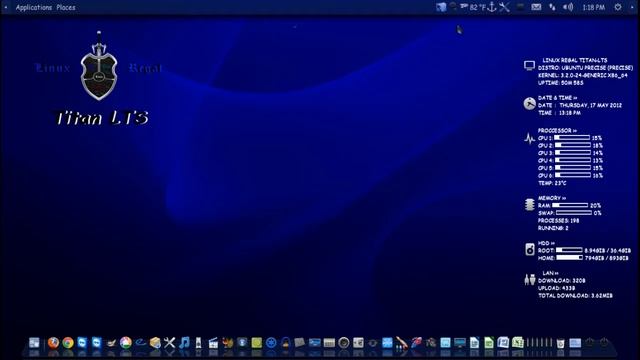Launch LibreOffice Writer from the dock
The image size is (640, 360).
point(474,342)
